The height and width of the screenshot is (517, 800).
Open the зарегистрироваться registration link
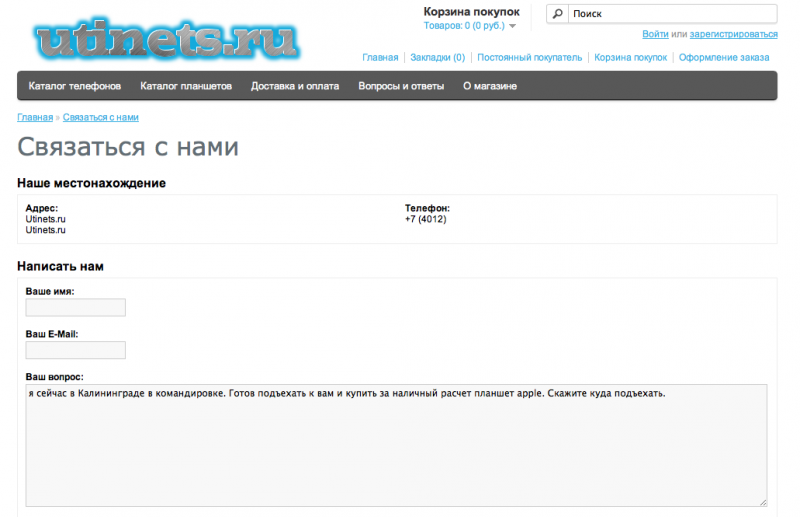pos(733,34)
